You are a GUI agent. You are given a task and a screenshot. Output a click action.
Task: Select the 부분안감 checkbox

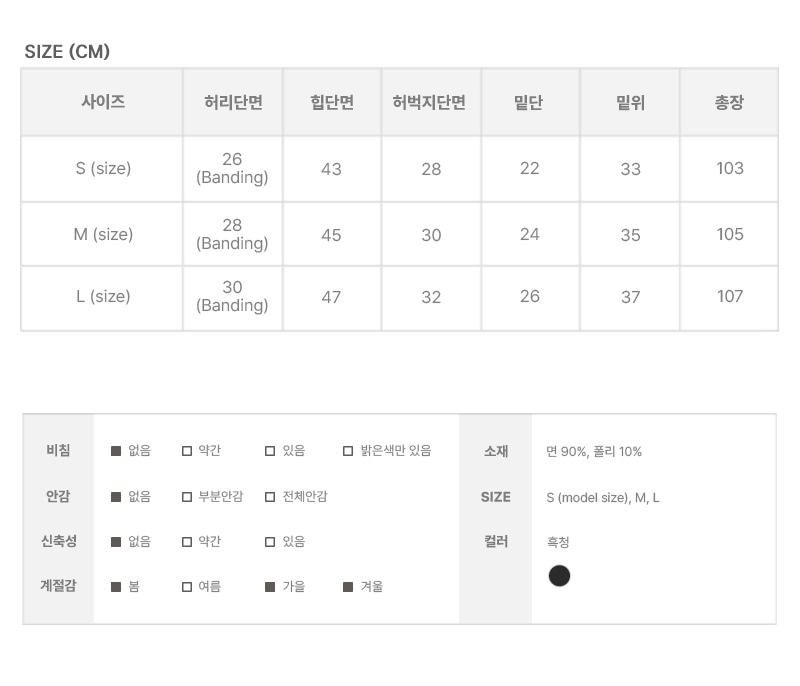pyautogui.click(x=187, y=497)
